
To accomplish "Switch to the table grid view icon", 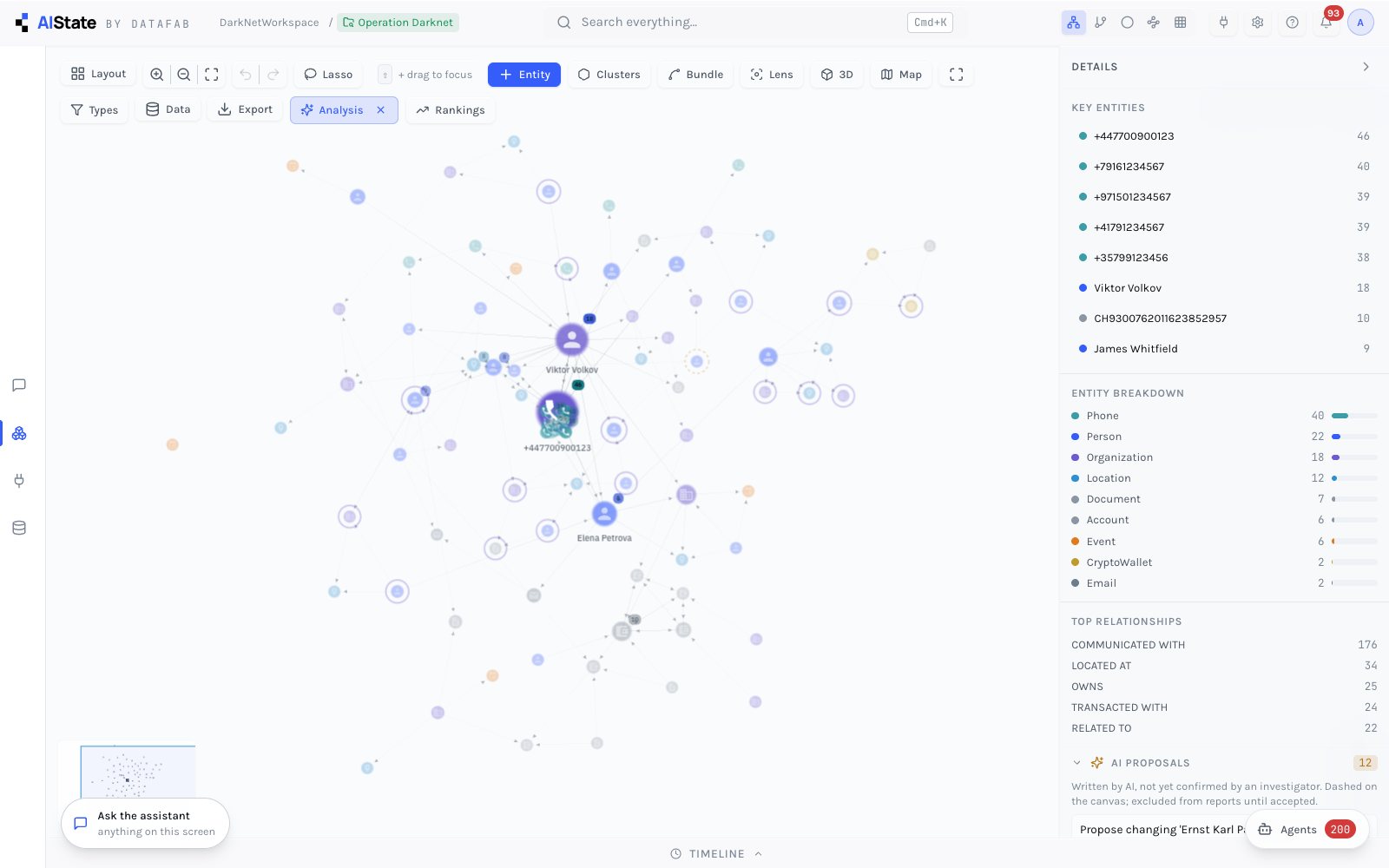I will pos(1181,23).
